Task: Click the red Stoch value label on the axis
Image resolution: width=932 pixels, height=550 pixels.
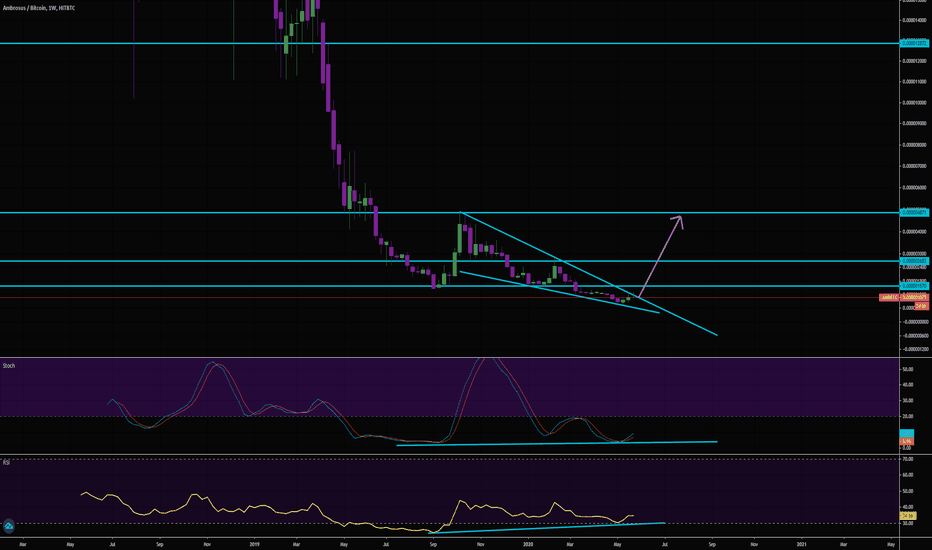Action: pyautogui.click(x=906, y=441)
